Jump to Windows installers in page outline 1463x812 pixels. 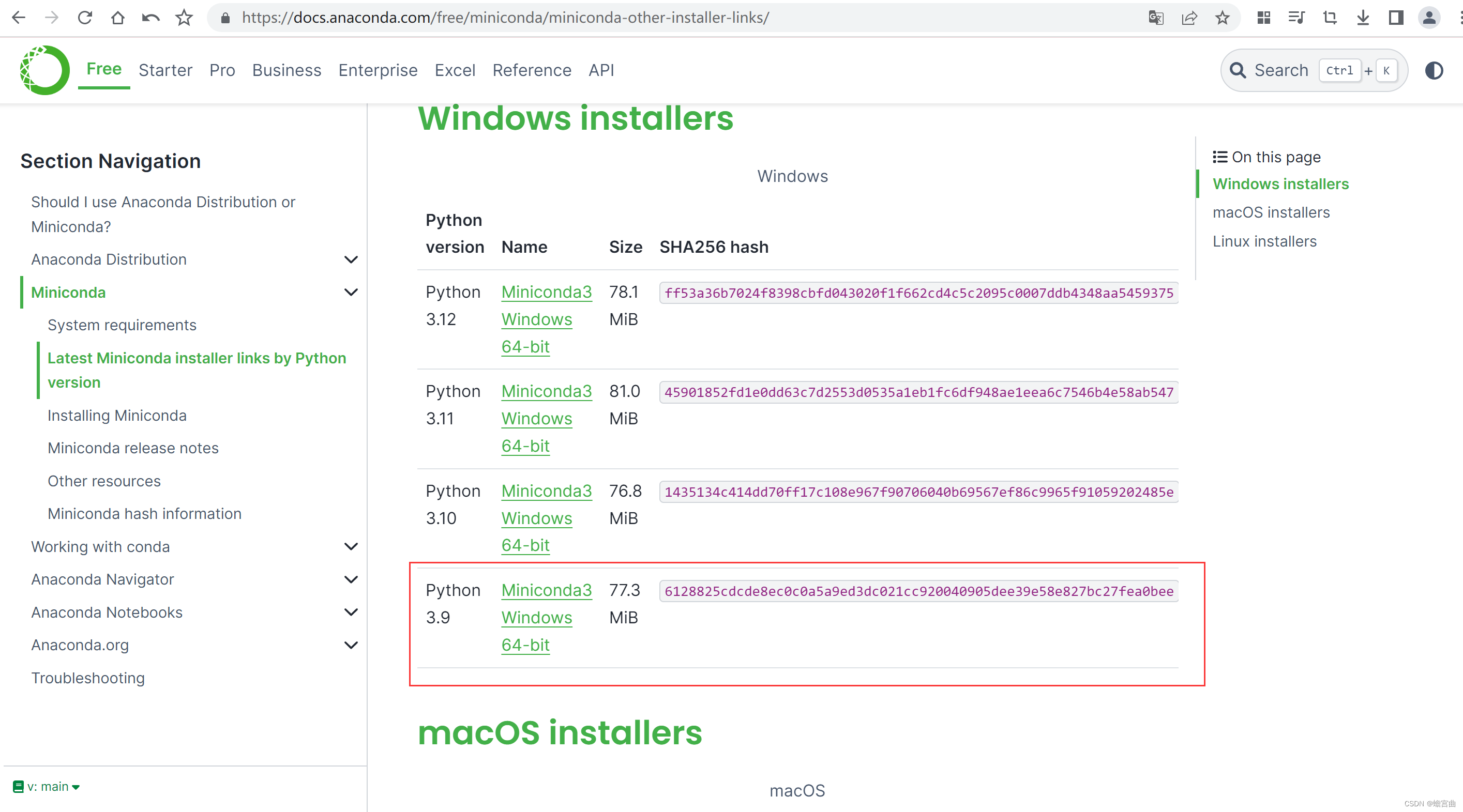1280,184
